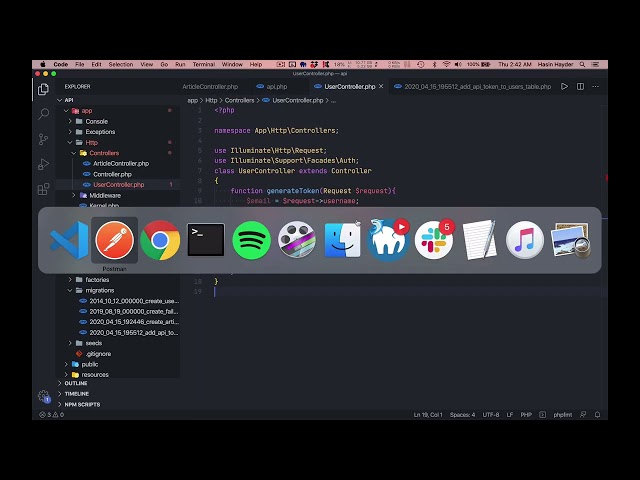The width and height of the screenshot is (640, 480).
Task: Open ArticleController.php in the explorer
Action: pos(121,164)
